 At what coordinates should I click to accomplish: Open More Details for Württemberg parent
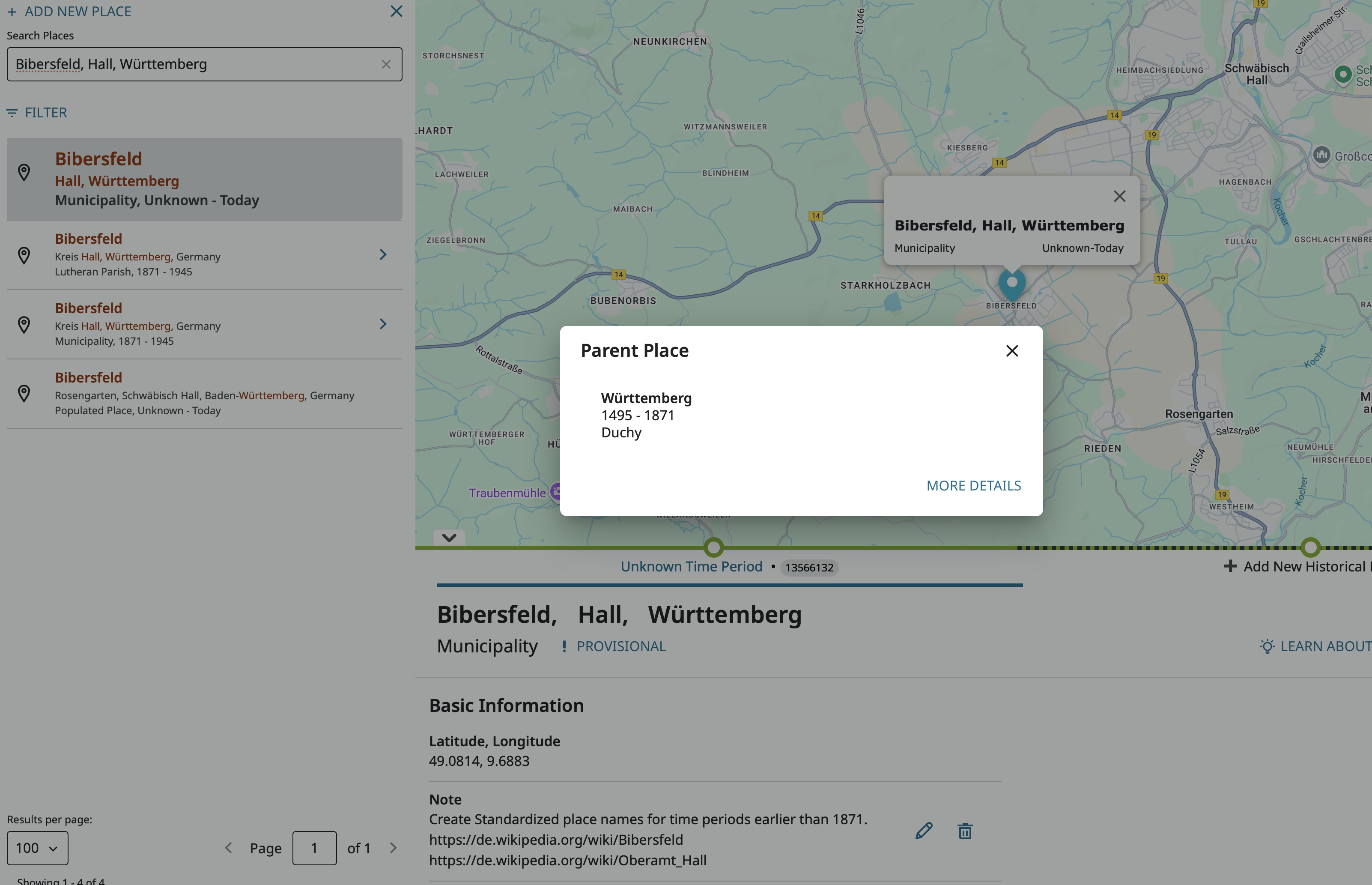[x=973, y=486]
